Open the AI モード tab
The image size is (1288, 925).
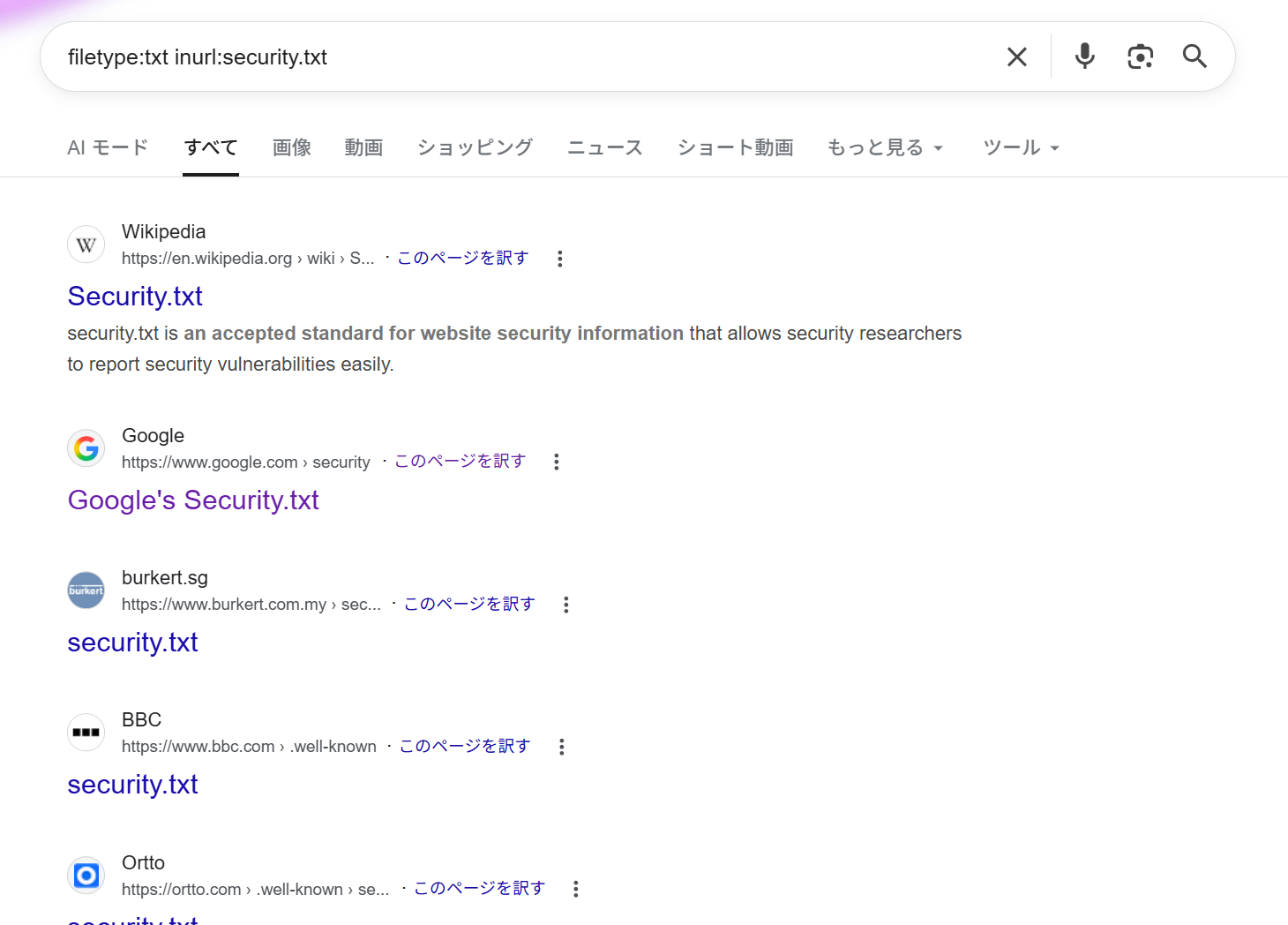tap(108, 147)
